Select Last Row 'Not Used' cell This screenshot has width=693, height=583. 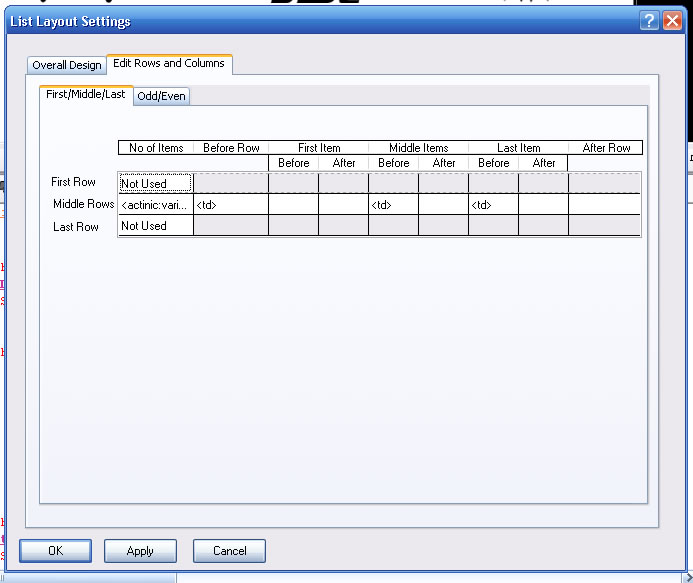pos(155,226)
